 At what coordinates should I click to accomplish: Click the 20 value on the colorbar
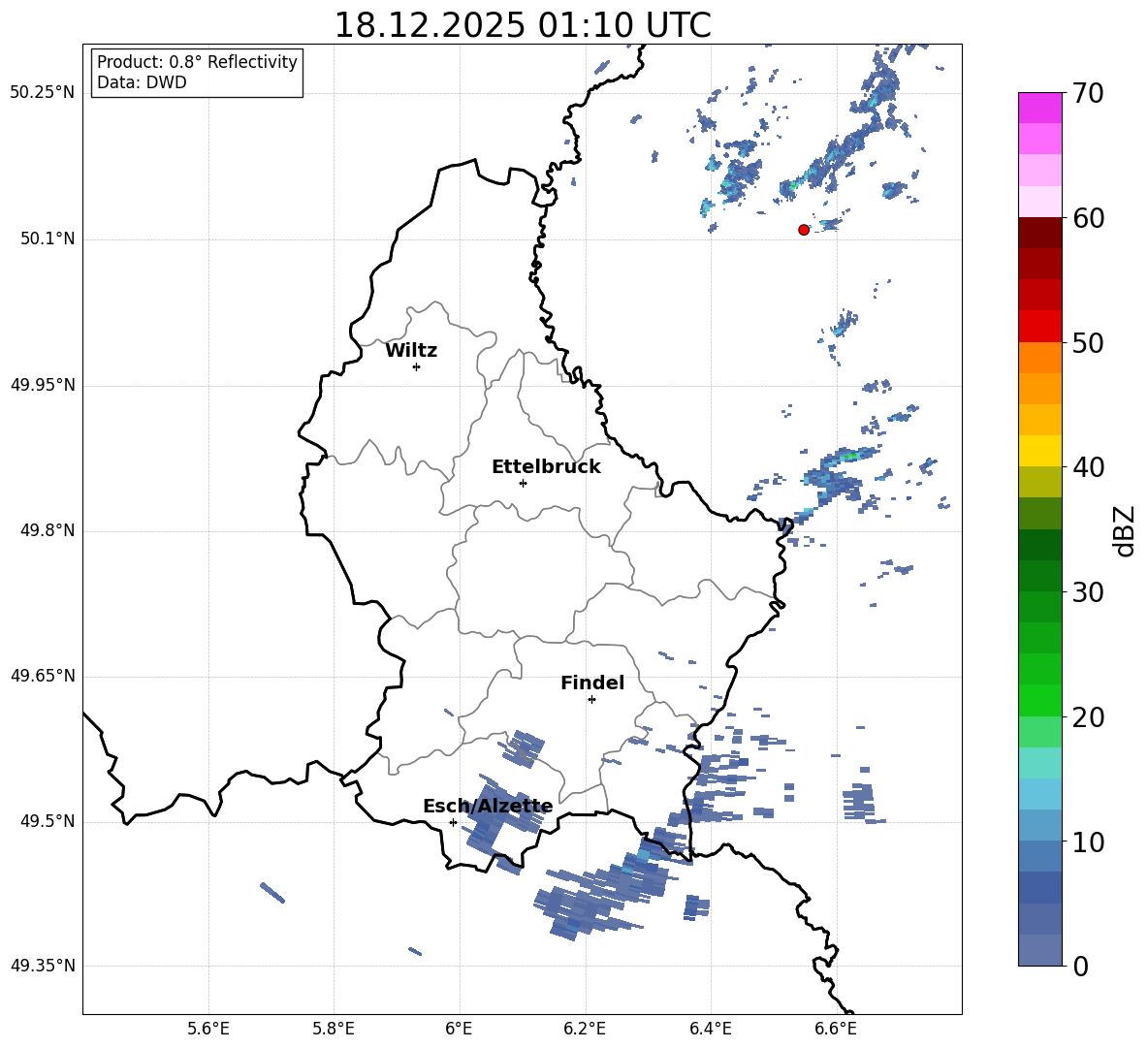coord(1088,717)
